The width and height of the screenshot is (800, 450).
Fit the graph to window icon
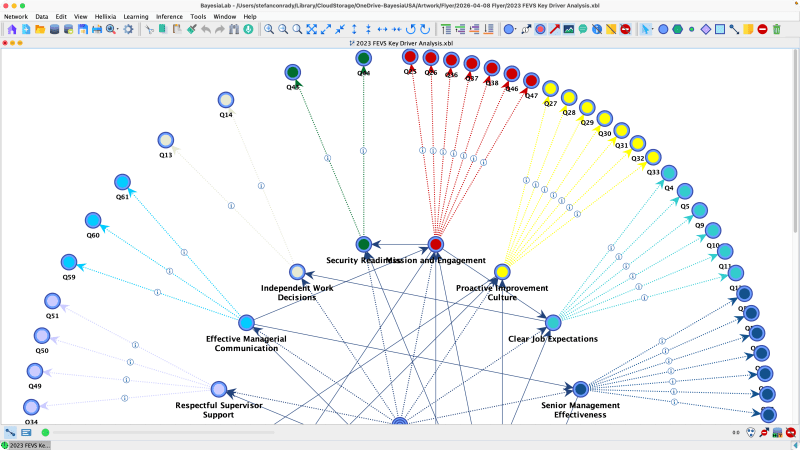pos(312,30)
